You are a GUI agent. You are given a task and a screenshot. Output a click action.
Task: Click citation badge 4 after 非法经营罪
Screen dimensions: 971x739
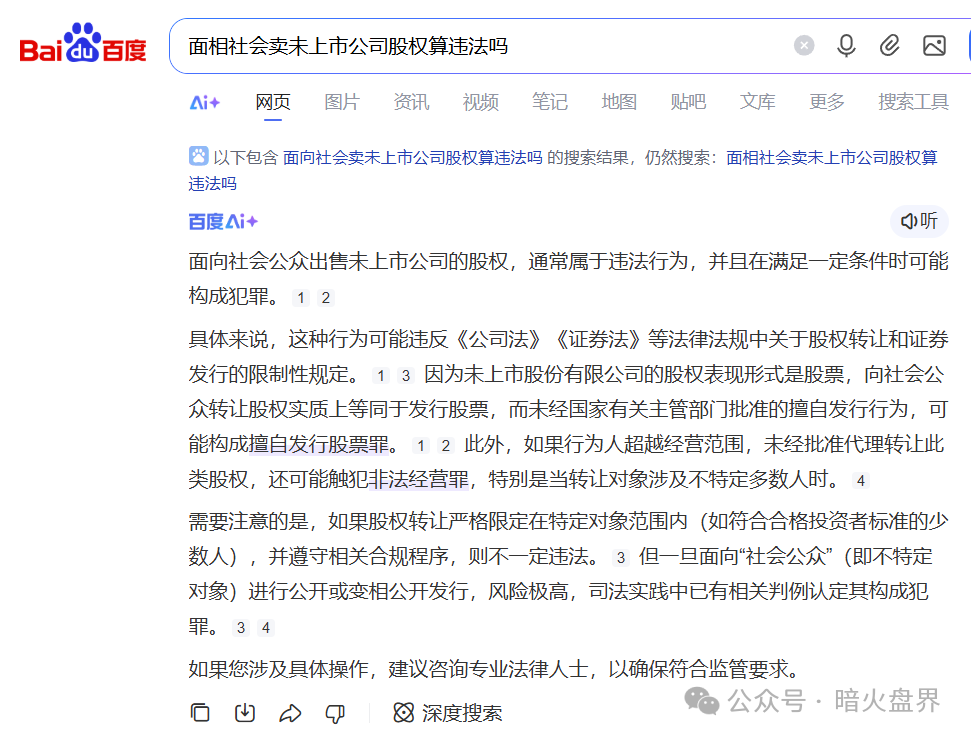[859, 480]
